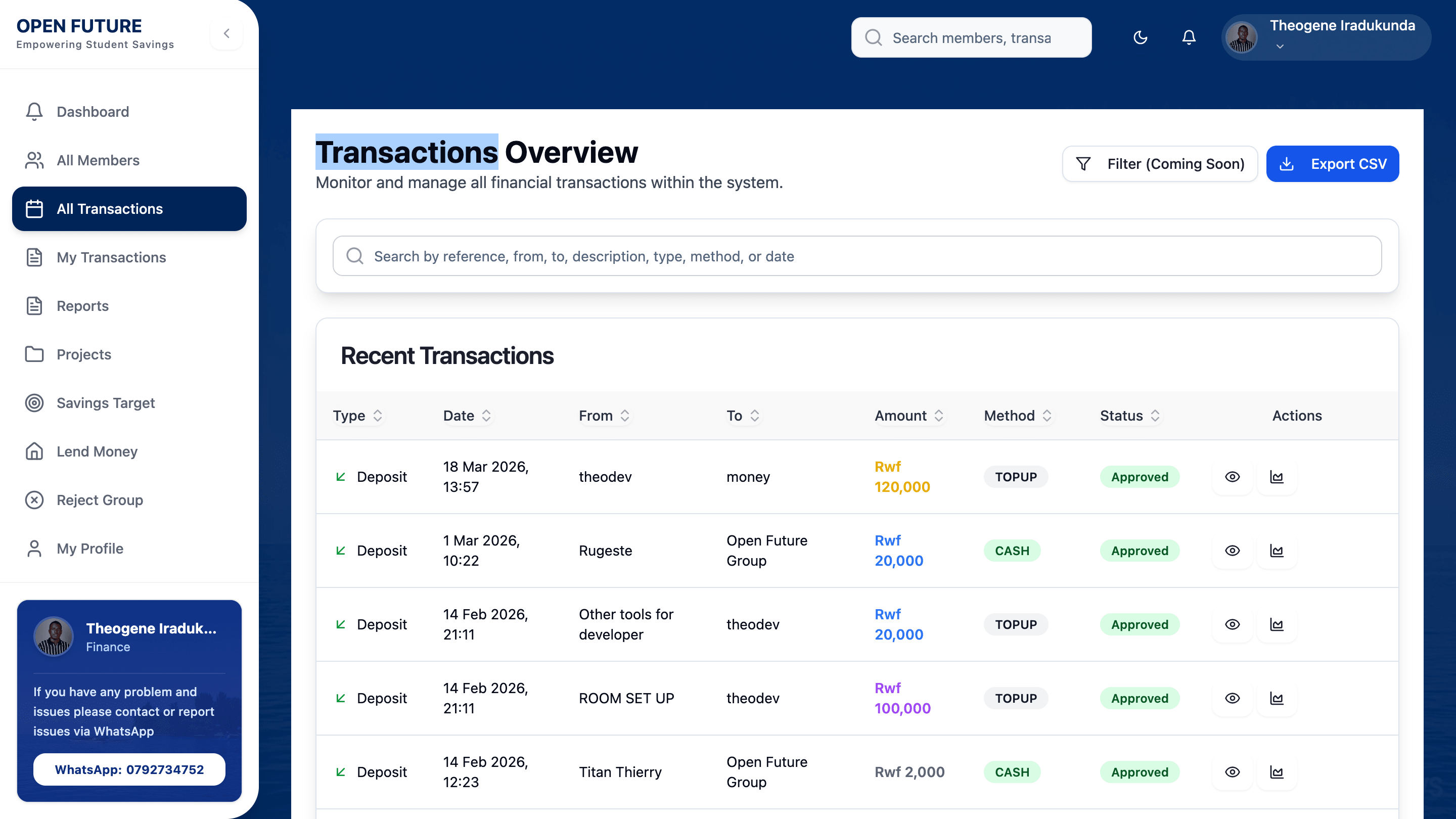
Task: View details of the Rwf 120,000 deposit
Action: point(1233,476)
